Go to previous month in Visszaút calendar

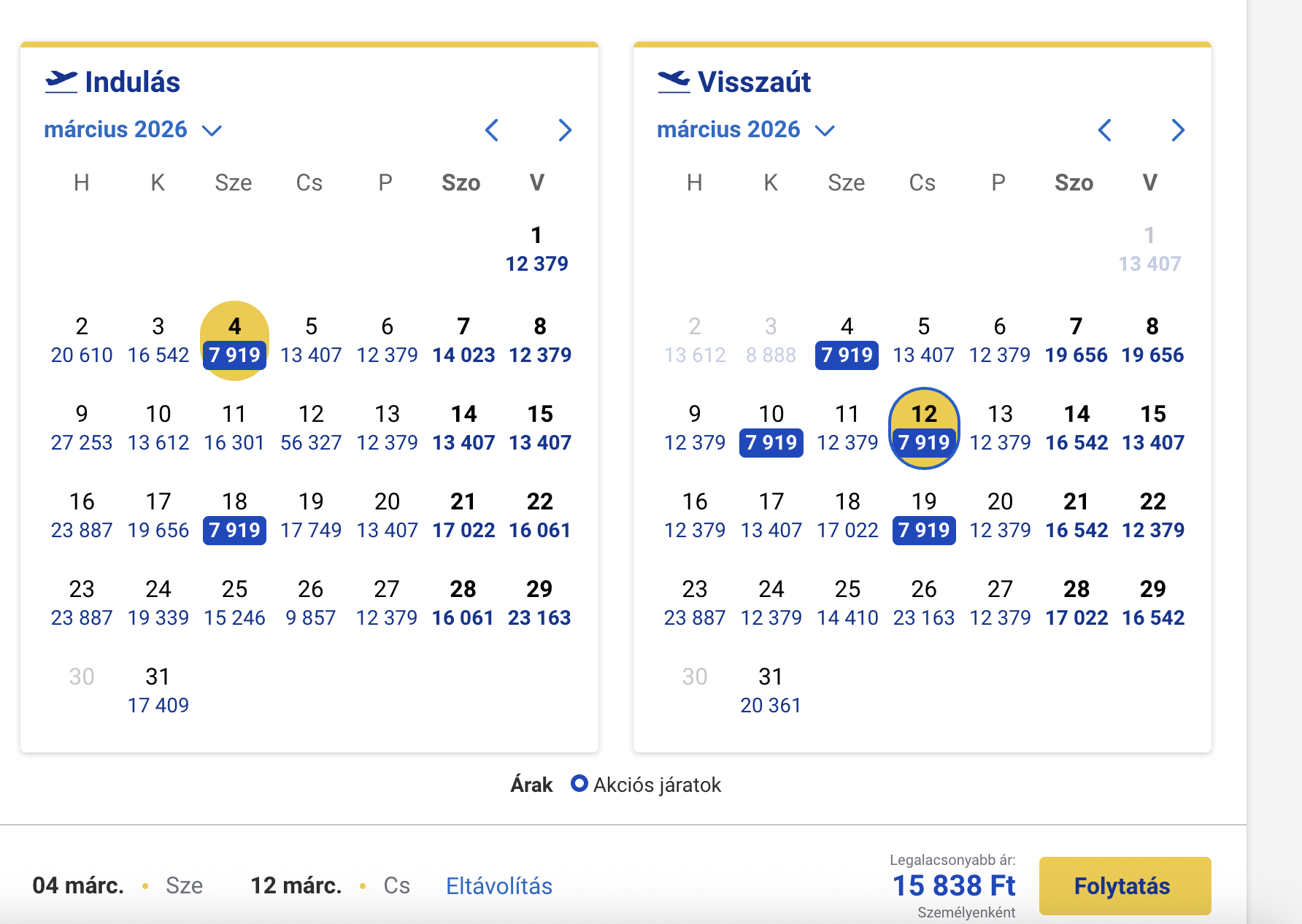1104,131
